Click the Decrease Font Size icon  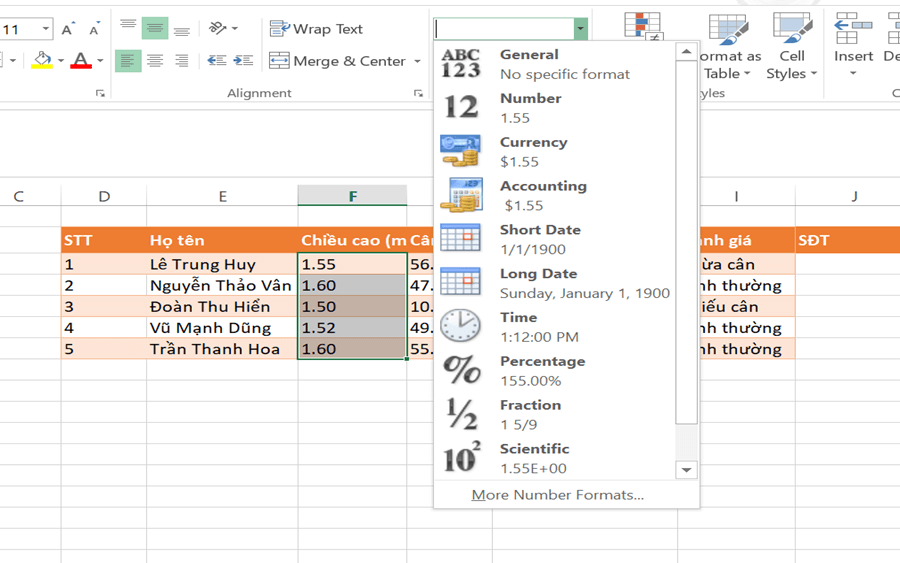coord(94,30)
